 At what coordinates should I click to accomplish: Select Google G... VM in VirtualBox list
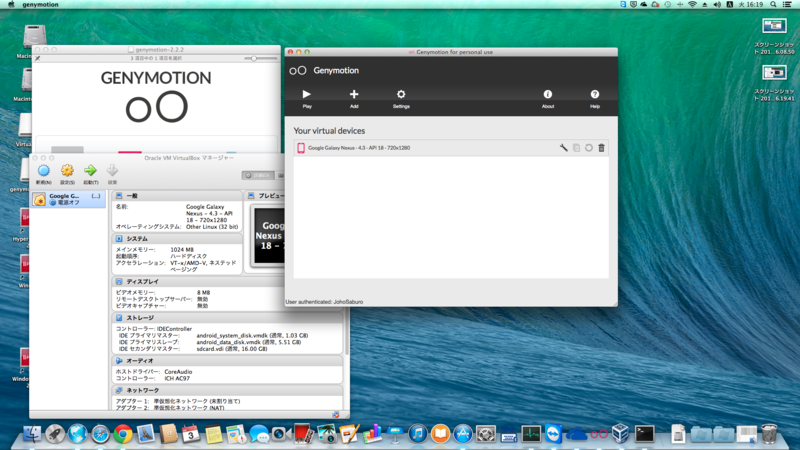point(68,199)
